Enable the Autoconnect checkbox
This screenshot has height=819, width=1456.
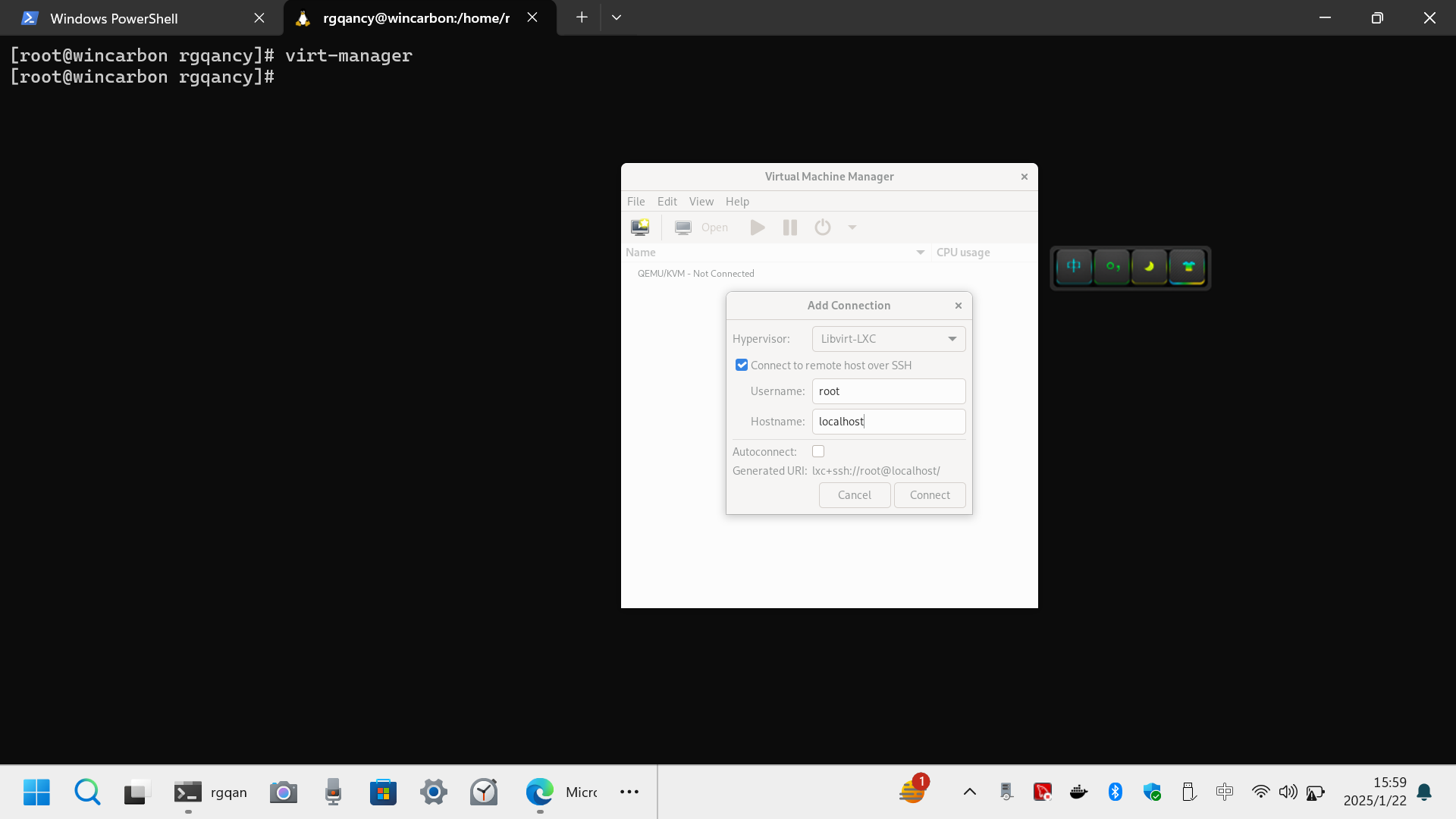click(x=818, y=451)
